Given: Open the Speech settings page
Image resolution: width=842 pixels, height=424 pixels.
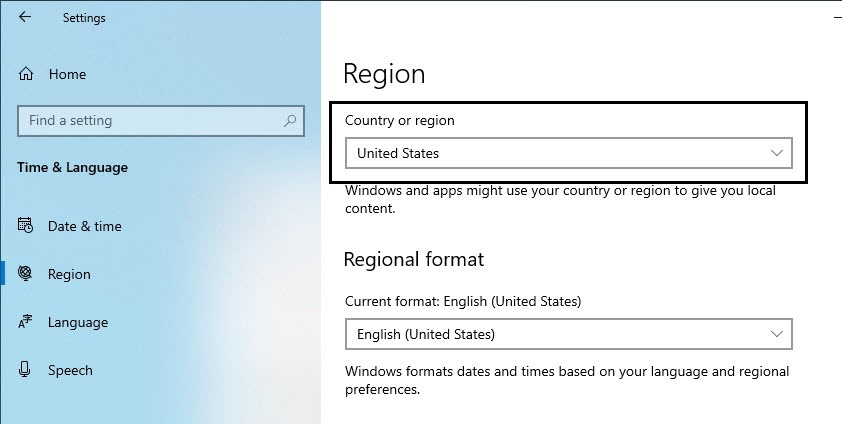Looking at the screenshot, I should [x=70, y=370].
